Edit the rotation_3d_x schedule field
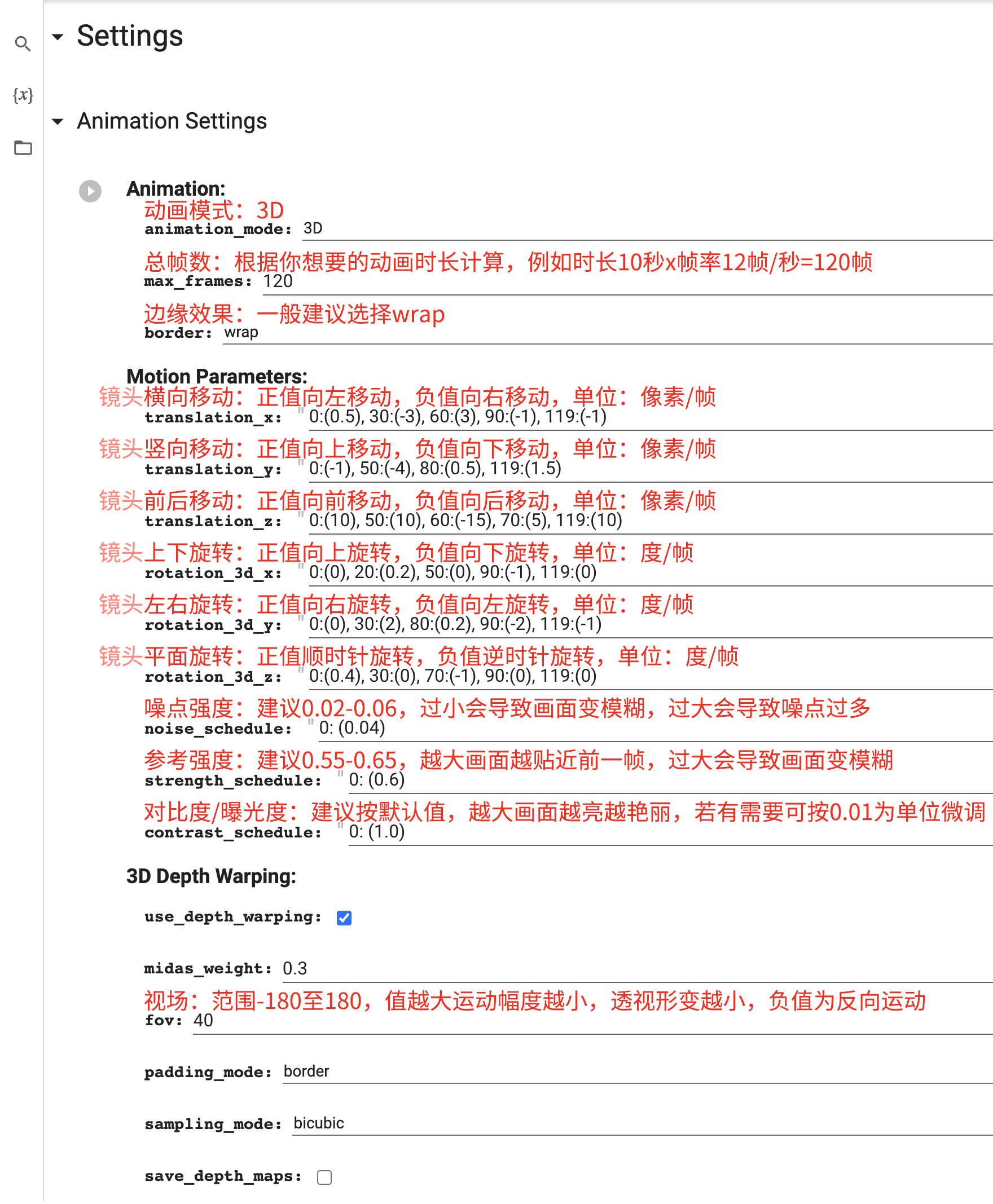The width and height of the screenshot is (993, 1204). (651, 574)
